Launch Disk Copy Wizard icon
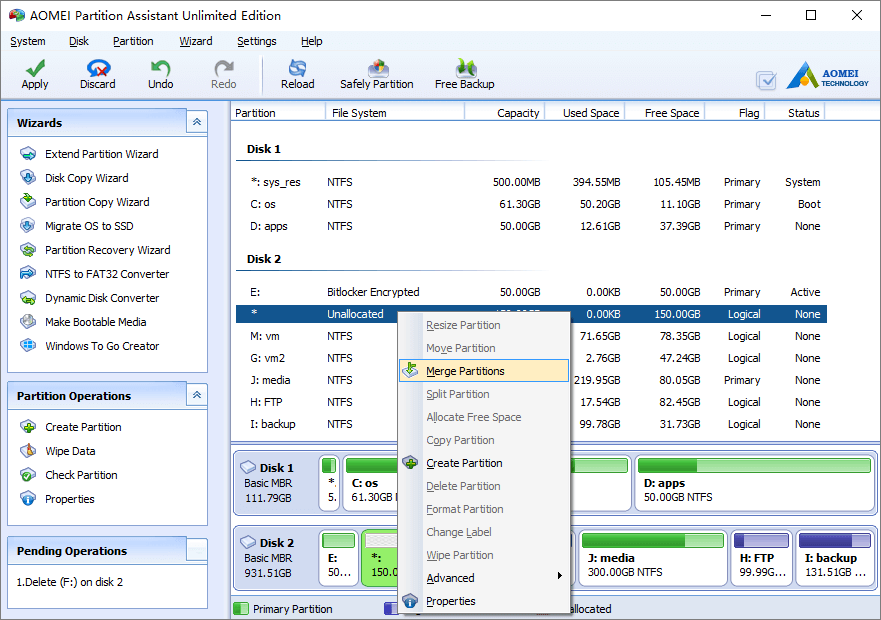Image resolution: width=881 pixels, height=620 pixels. [x=28, y=178]
